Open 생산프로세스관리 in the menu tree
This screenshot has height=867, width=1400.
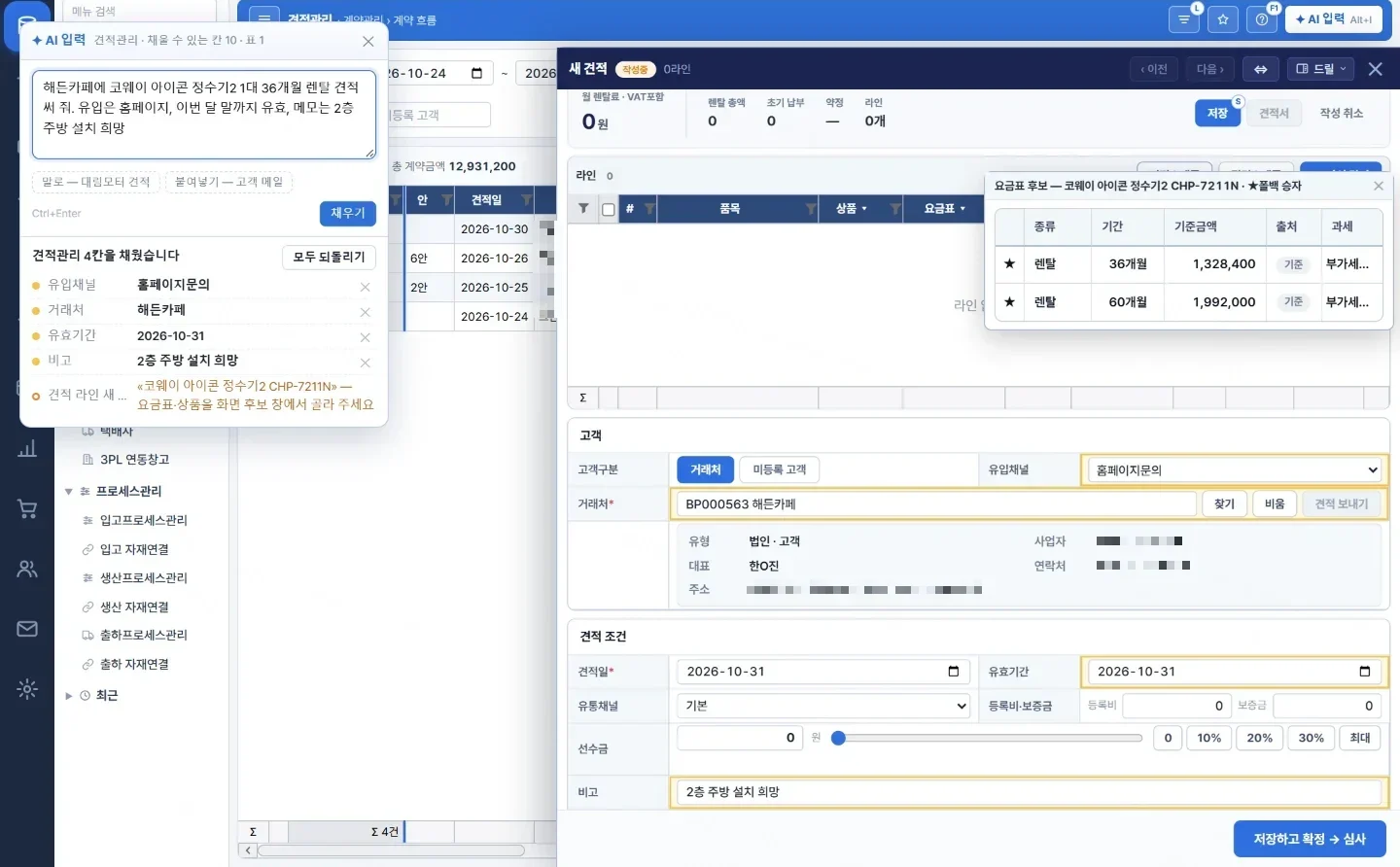(143, 578)
